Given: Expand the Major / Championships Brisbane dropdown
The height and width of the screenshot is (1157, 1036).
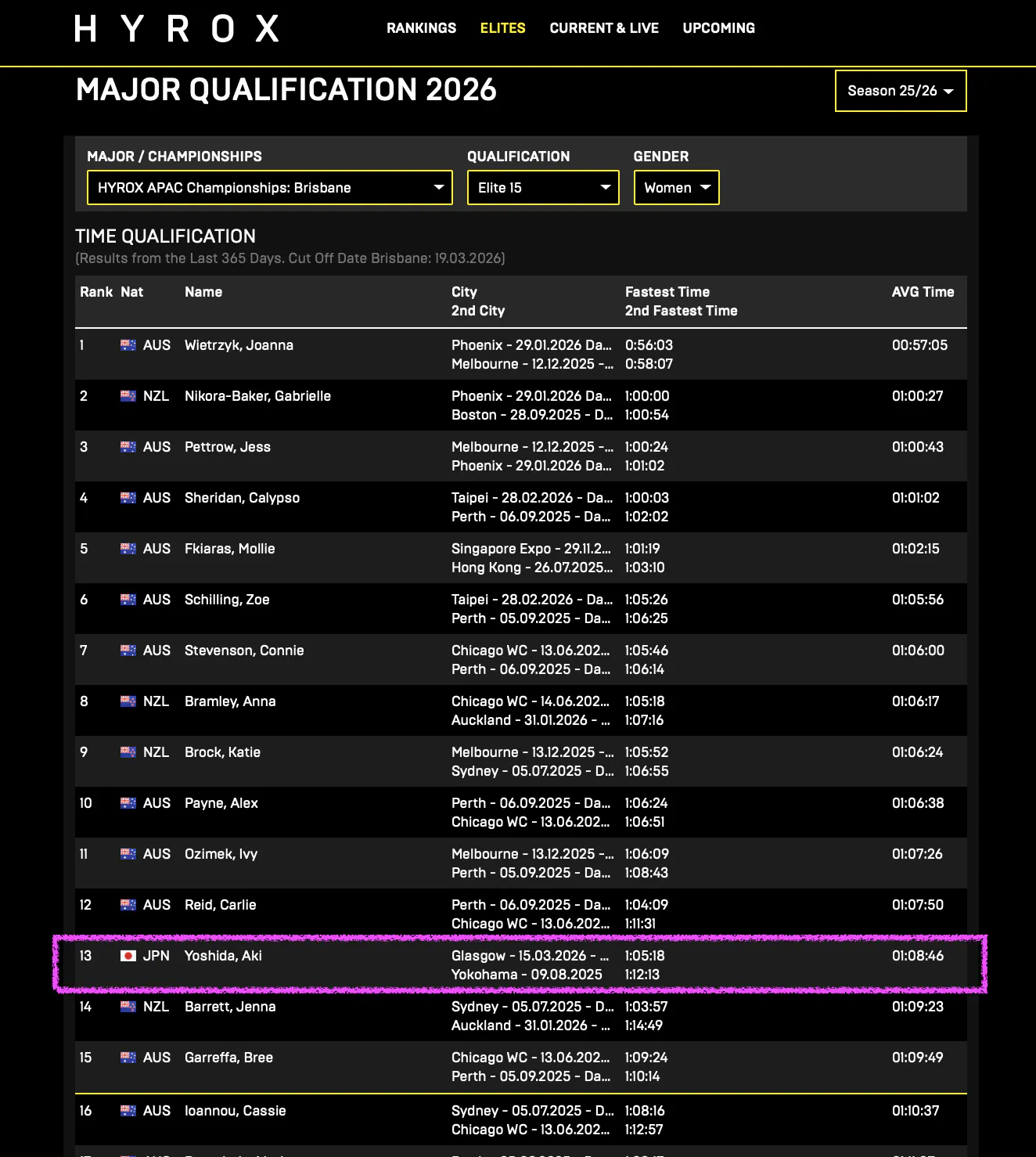Looking at the screenshot, I should click(x=269, y=188).
